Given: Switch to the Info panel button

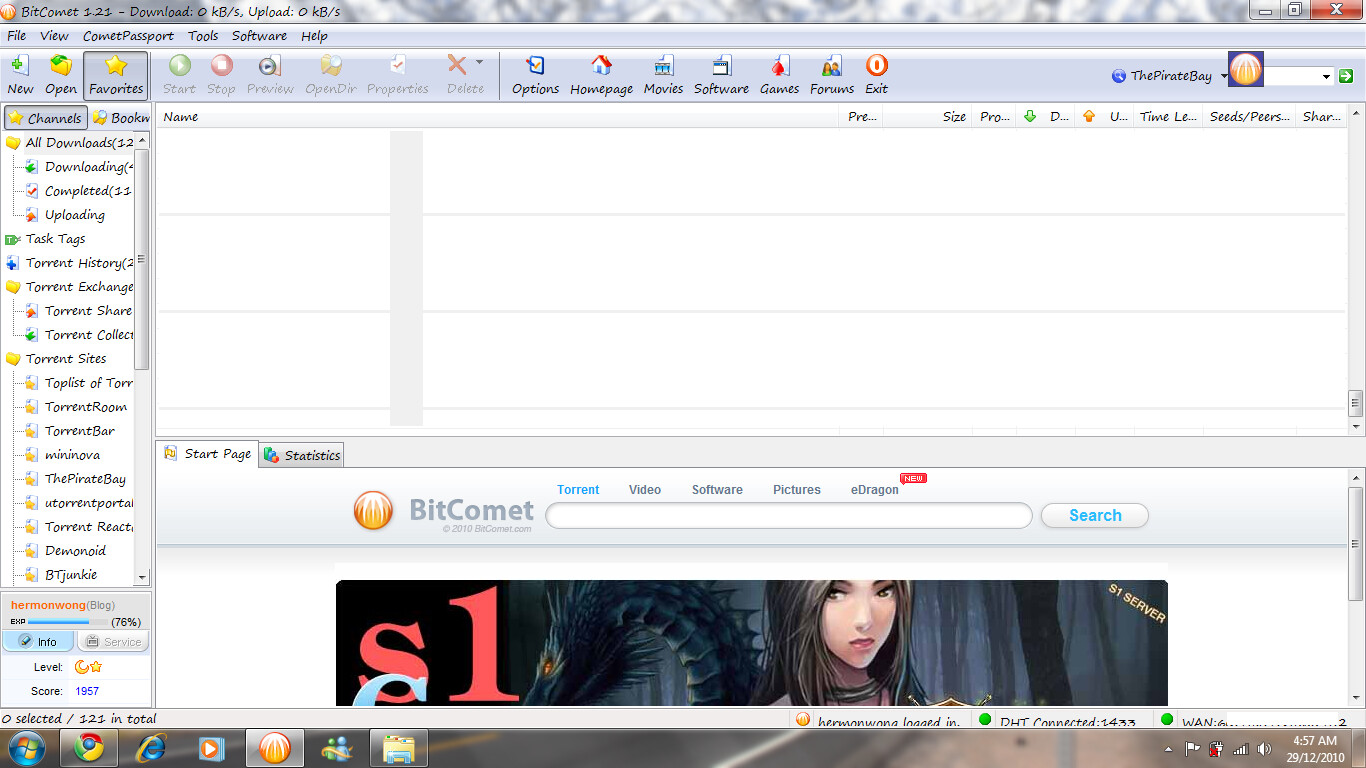Looking at the screenshot, I should click(x=38, y=642).
